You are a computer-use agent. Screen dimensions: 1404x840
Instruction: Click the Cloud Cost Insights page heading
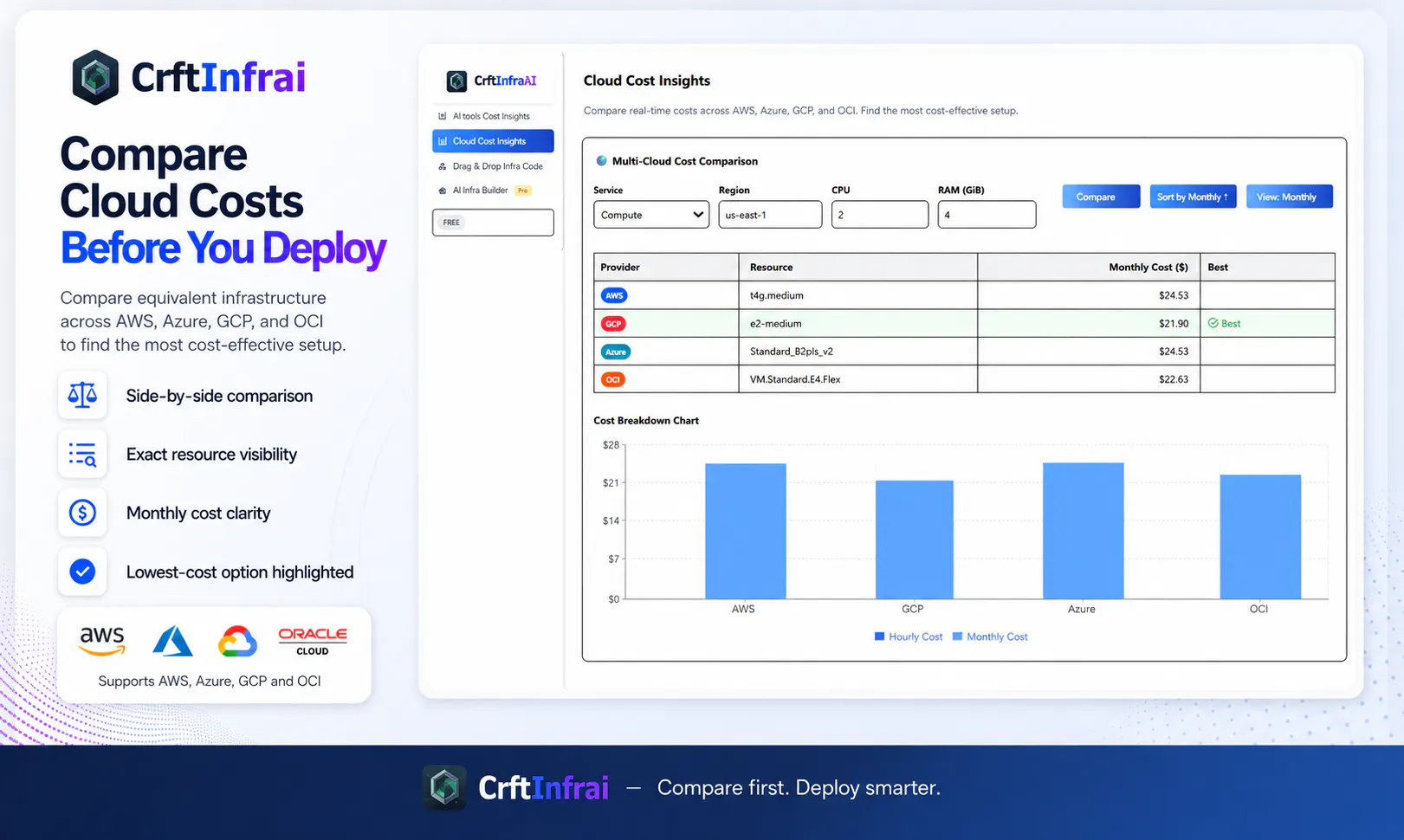[x=647, y=81]
